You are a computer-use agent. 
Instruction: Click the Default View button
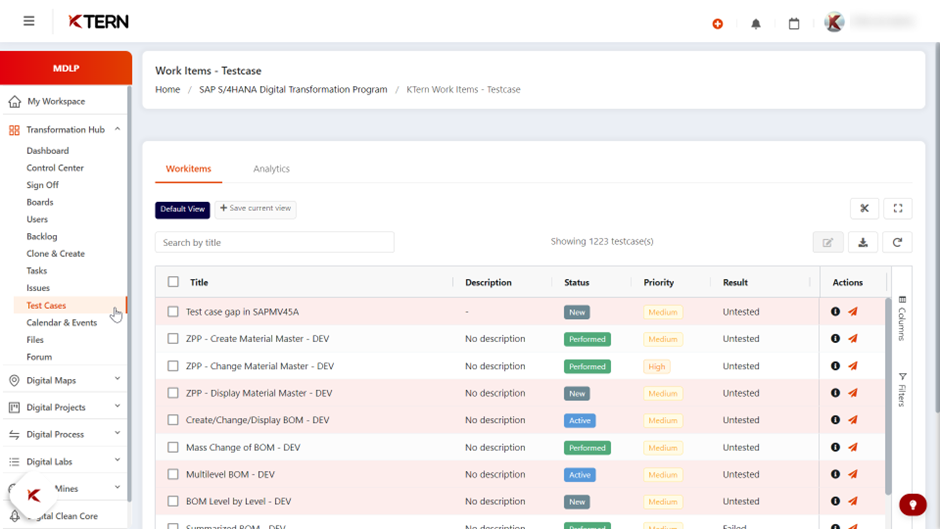(x=182, y=209)
